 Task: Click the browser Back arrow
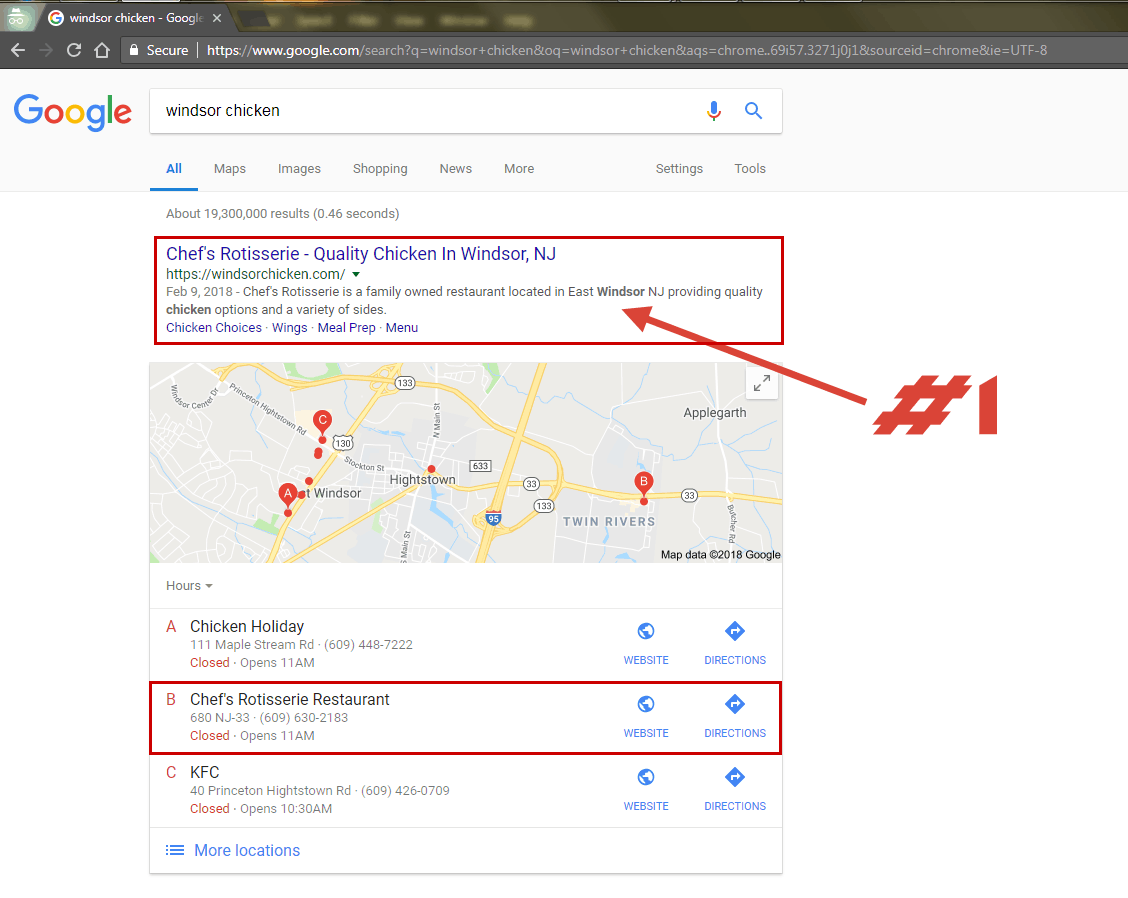click(x=18, y=50)
